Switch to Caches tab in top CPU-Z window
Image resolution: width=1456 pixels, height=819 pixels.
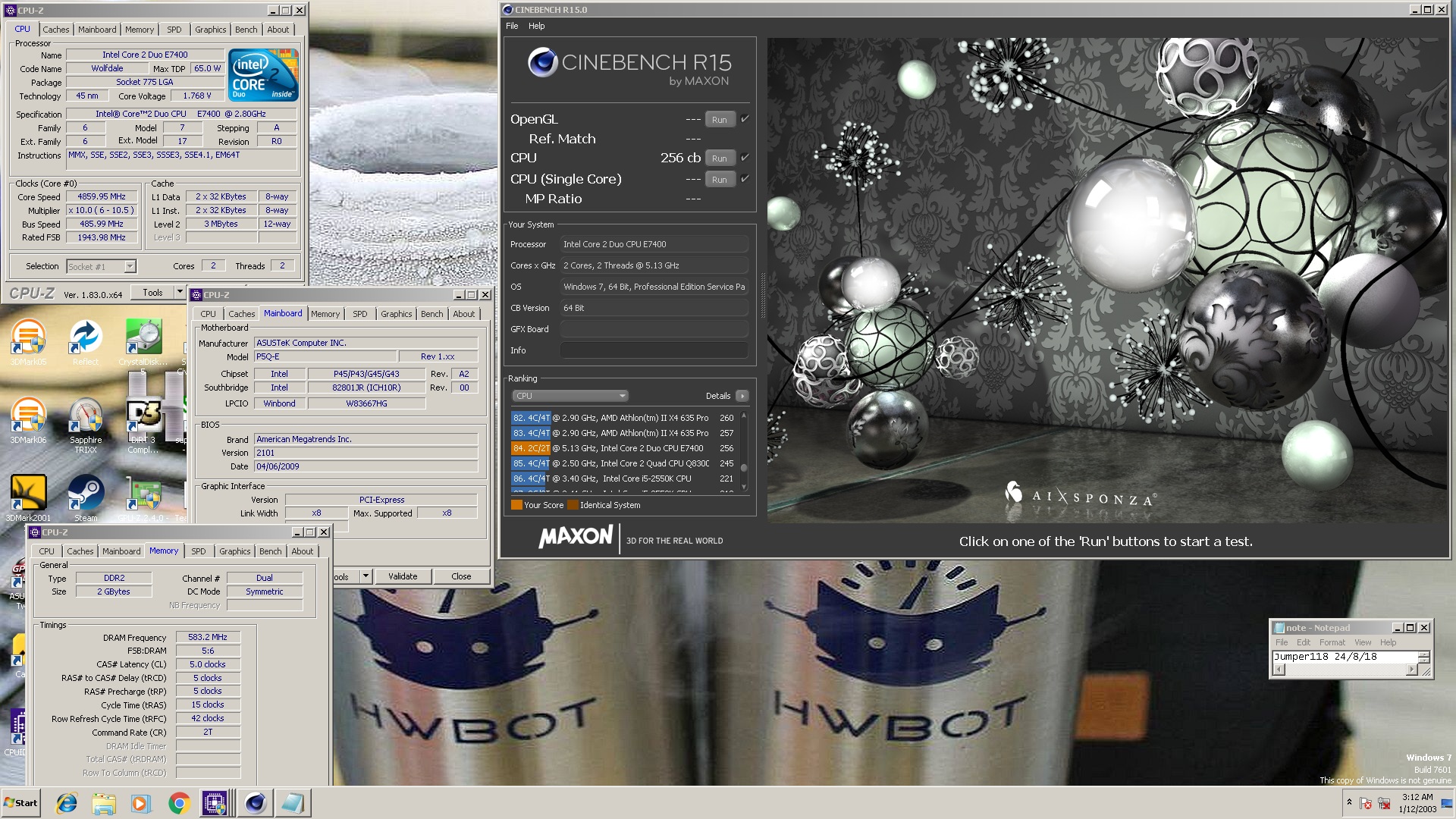(x=55, y=30)
